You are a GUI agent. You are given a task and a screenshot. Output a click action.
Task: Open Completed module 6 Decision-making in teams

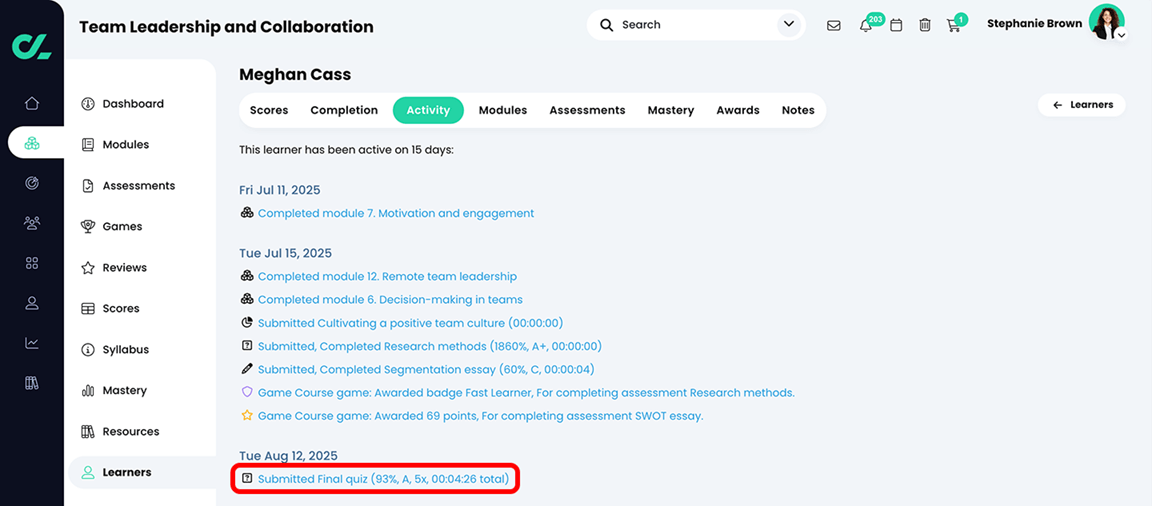(x=390, y=300)
